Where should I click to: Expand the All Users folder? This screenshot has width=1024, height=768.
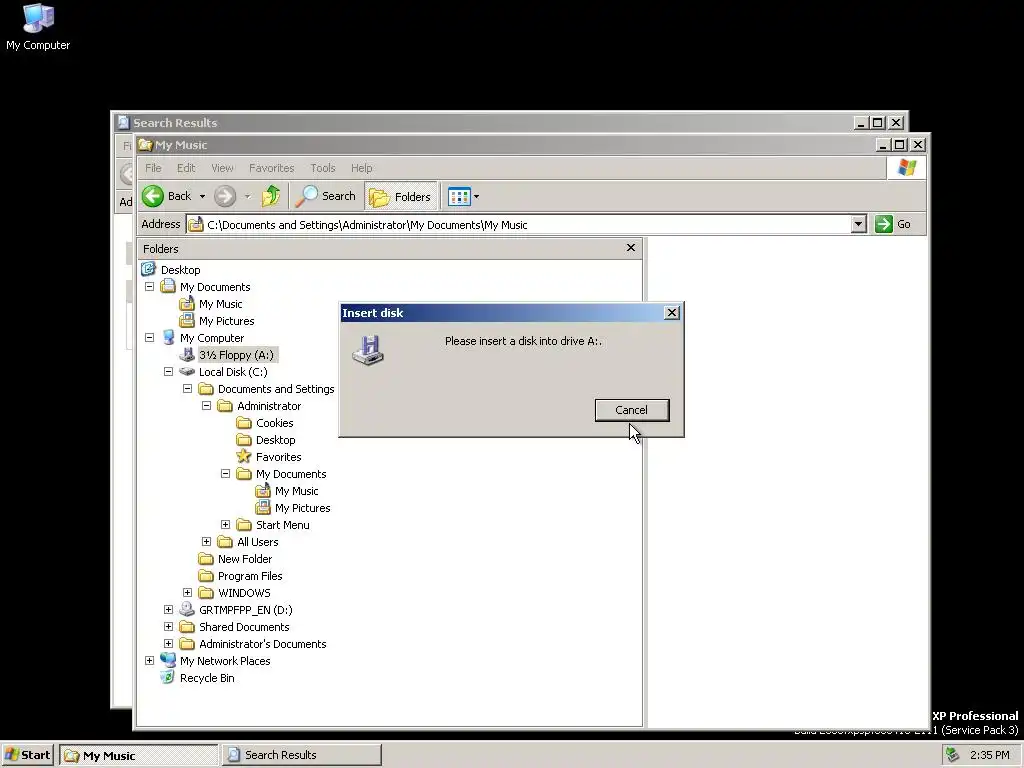(206, 541)
